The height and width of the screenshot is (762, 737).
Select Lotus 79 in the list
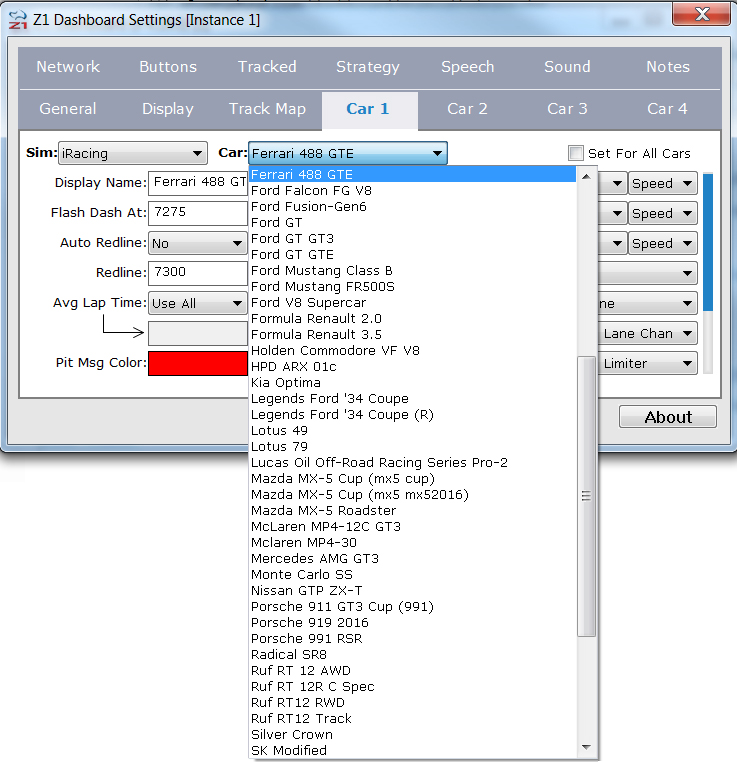coord(412,447)
